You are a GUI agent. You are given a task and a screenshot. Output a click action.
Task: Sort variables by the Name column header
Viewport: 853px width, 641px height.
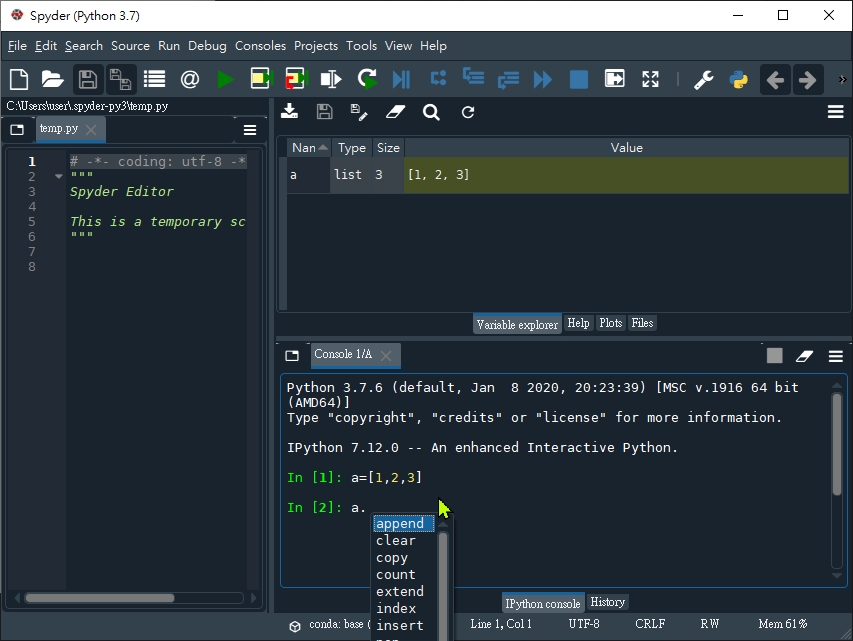(308, 147)
